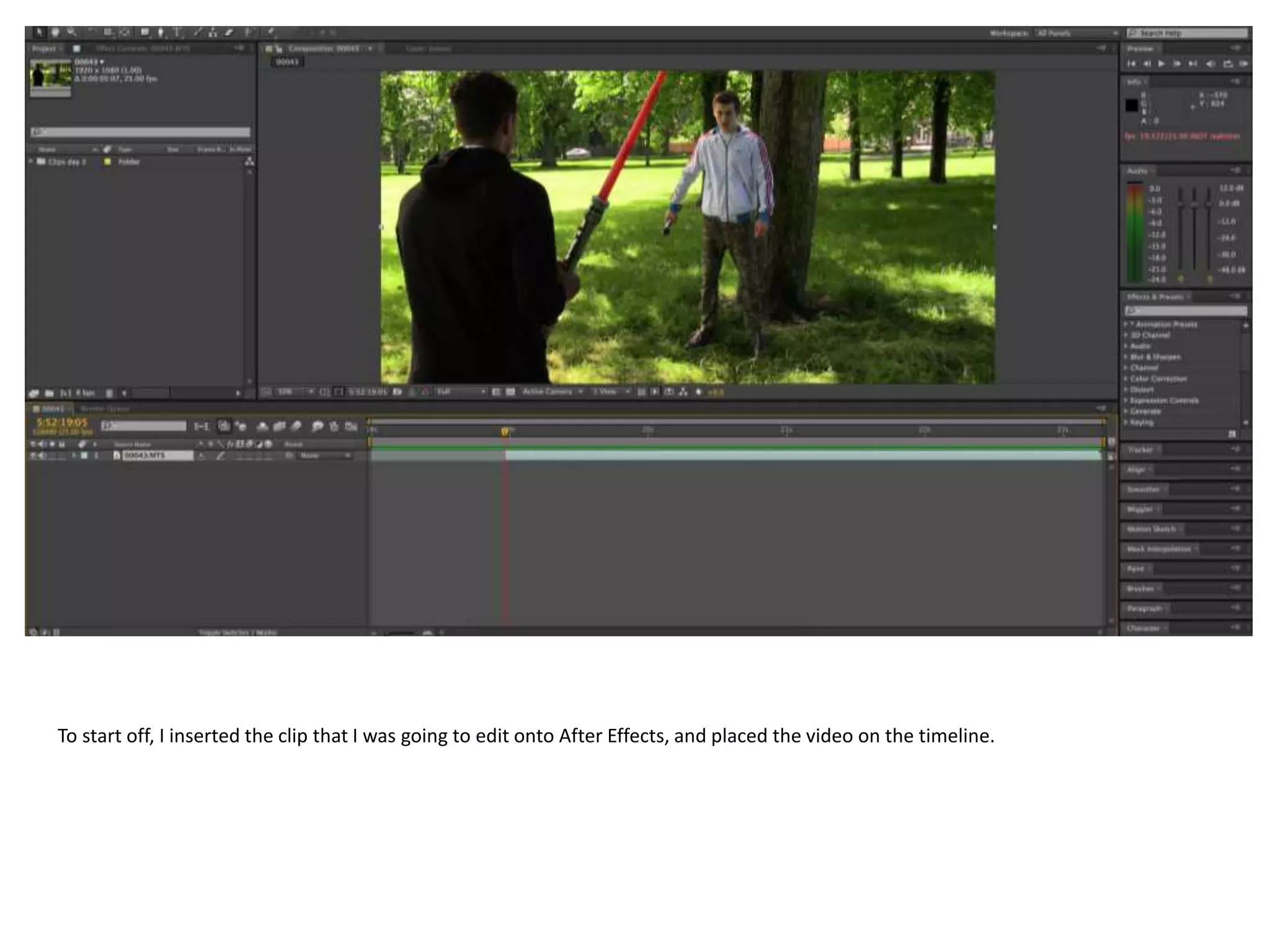Image resolution: width=1270 pixels, height=952 pixels.
Task: Click create new folder icon in Project panel
Action: point(50,393)
